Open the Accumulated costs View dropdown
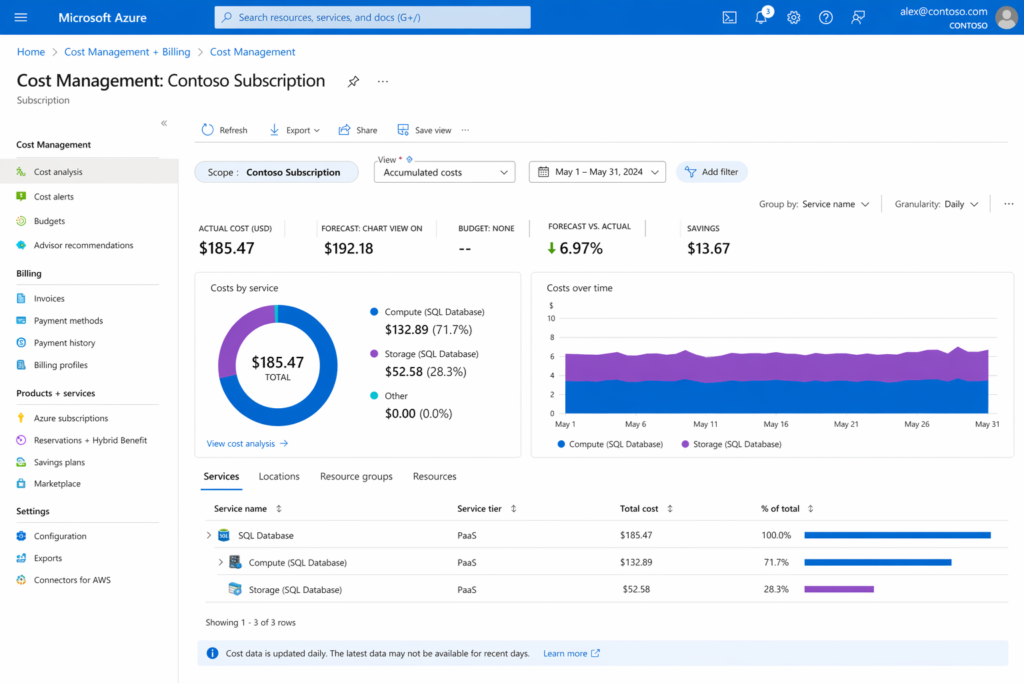The width and height of the screenshot is (1024, 683). (444, 171)
